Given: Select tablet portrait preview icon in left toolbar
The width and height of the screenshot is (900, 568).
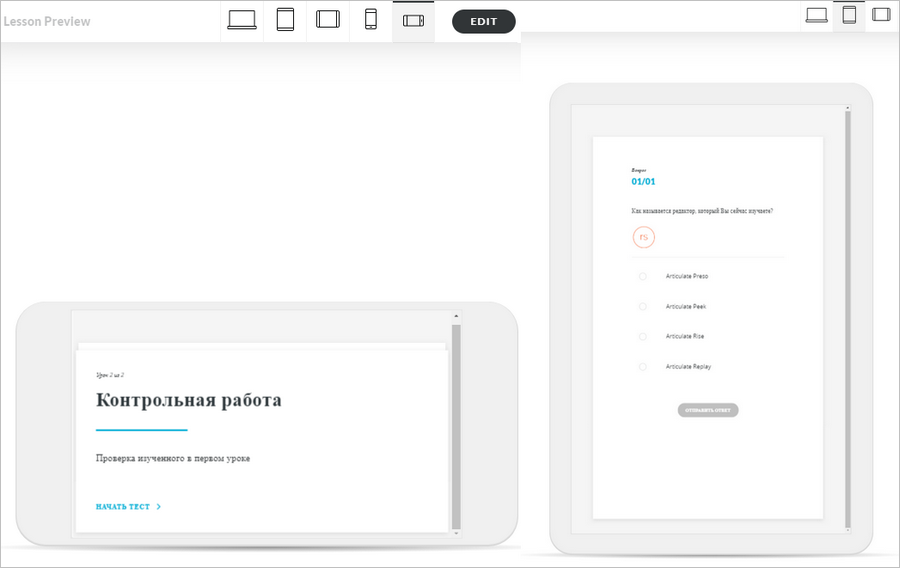Looking at the screenshot, I should pyautogui.click(x=285, y=20).
